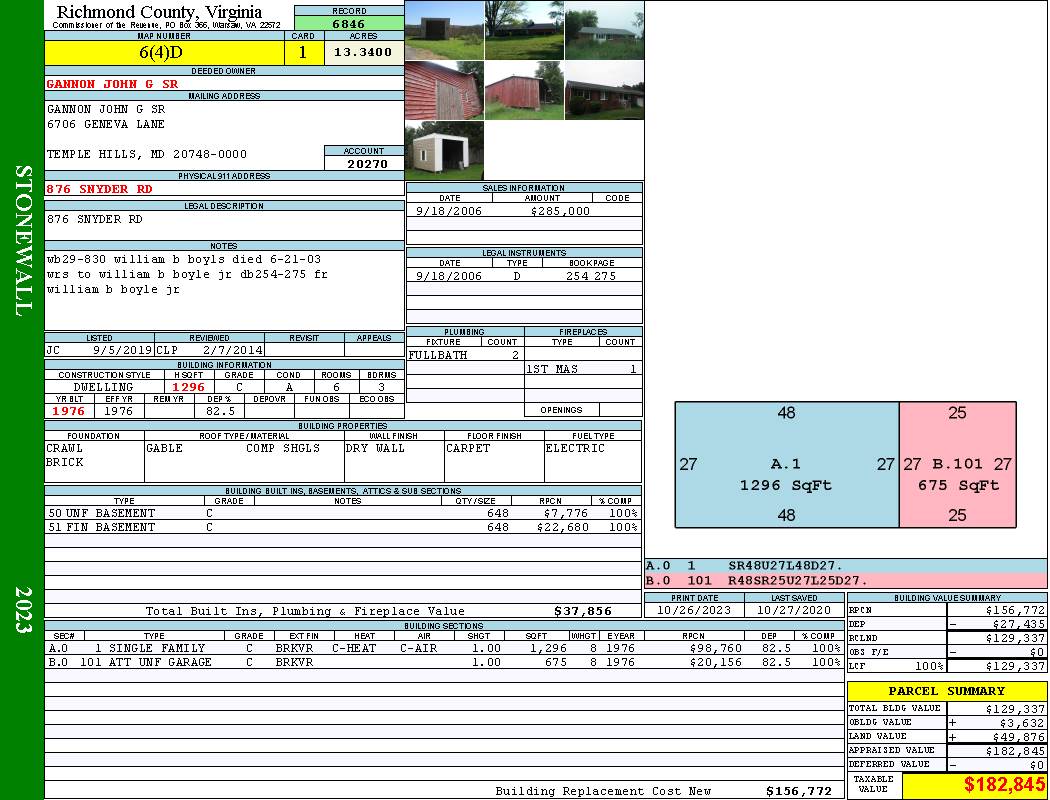Open the red siding barn close-up photo

click(x=445, y=90)
